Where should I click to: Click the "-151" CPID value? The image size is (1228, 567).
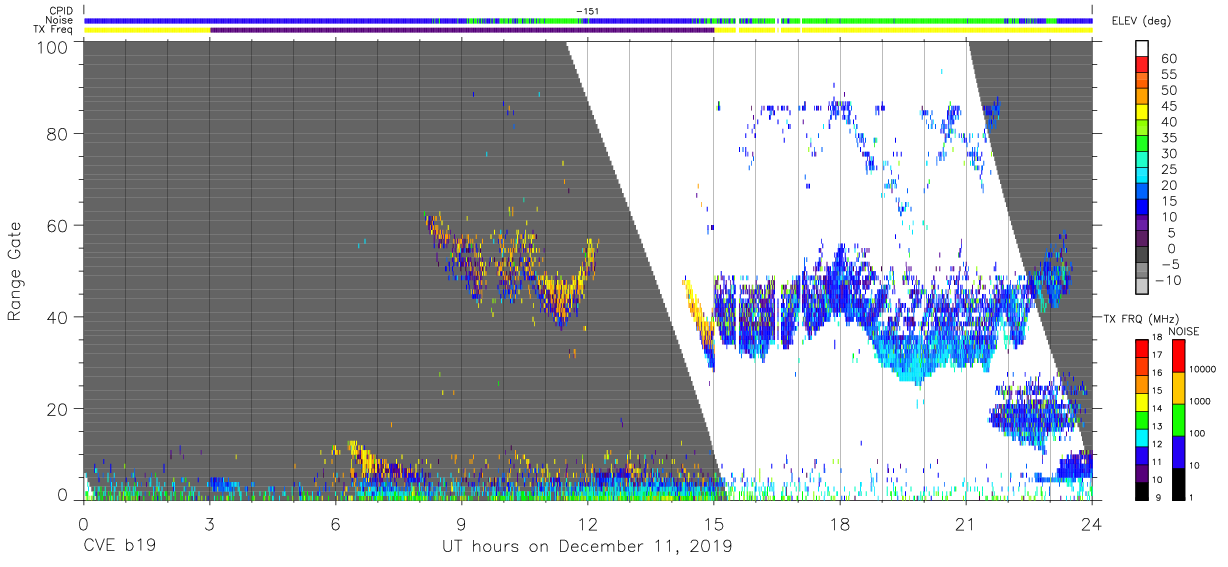(x=587, y=11)
